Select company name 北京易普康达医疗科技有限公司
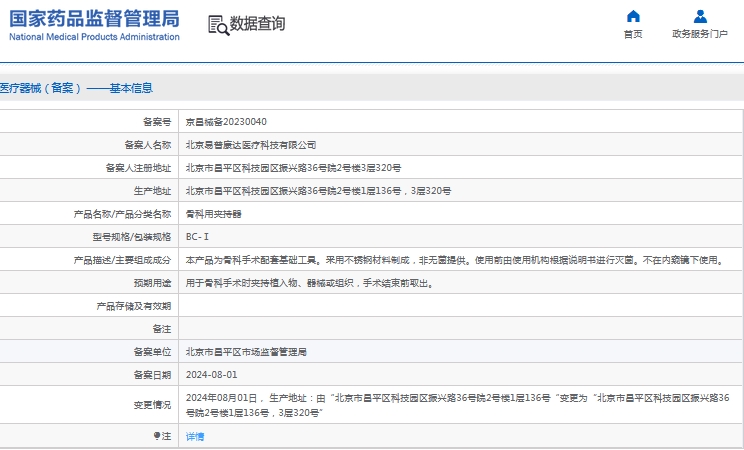 (x=251, y=145)
